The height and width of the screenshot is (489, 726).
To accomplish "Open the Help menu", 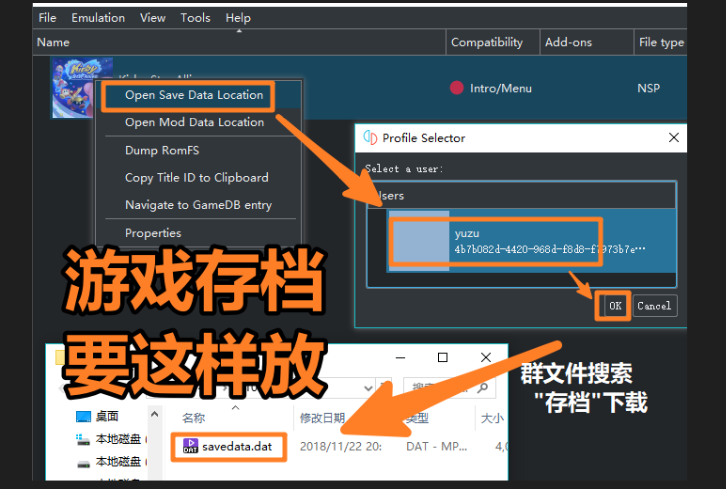I will click(x=238, y=18).
